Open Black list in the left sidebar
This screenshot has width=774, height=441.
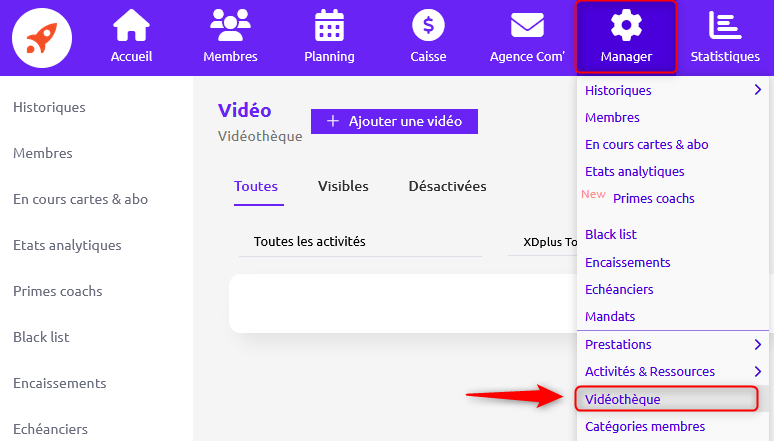point(41,337)
